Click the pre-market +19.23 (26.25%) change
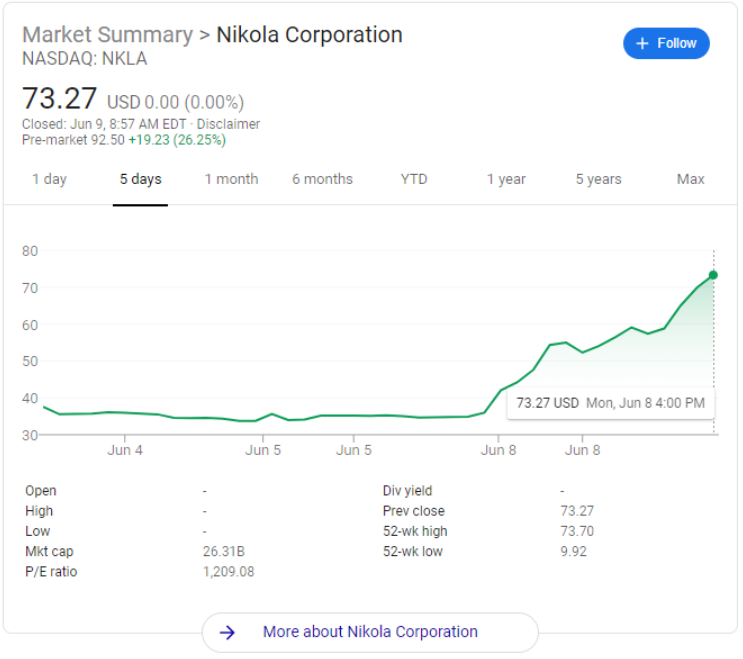Screen dimensions: 743x659 pyautogui.click(x=177, y=140)
